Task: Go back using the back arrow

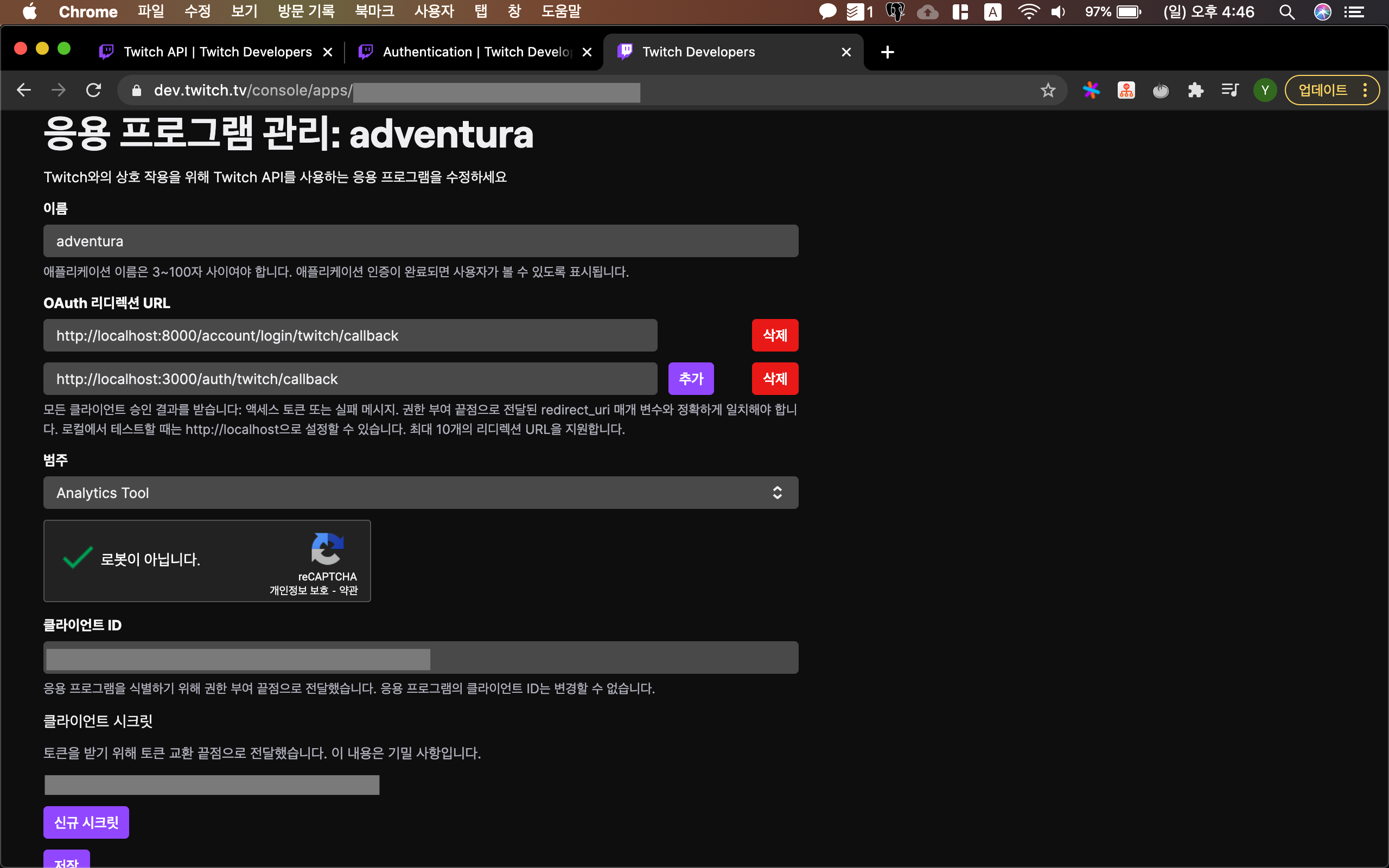Action: click(x=23, y=90)
